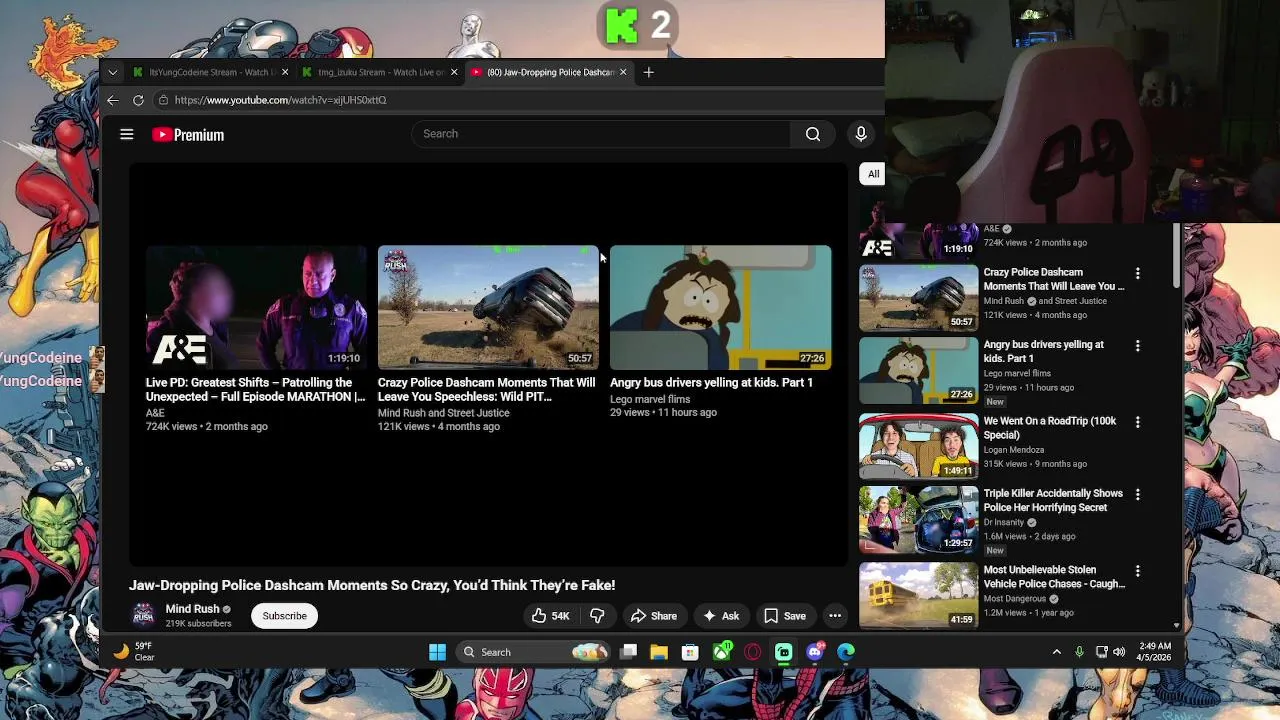Image resolution: width=1280 pixels, height=720 pixels.
Task: Open options for Triple Killer Accidentally Shows
Action: [1137, 495]
